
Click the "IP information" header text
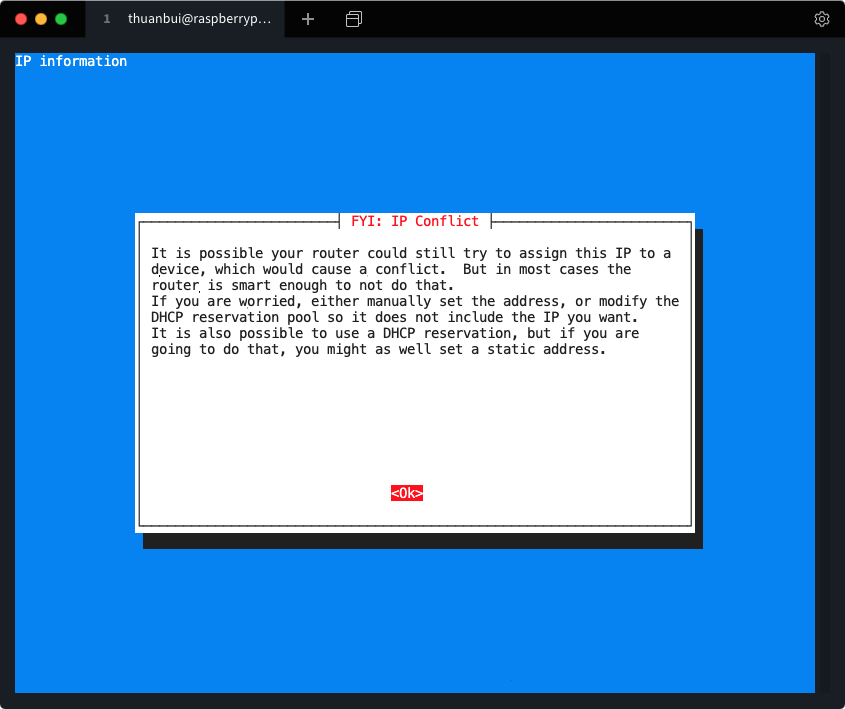[x=71, y=61]
